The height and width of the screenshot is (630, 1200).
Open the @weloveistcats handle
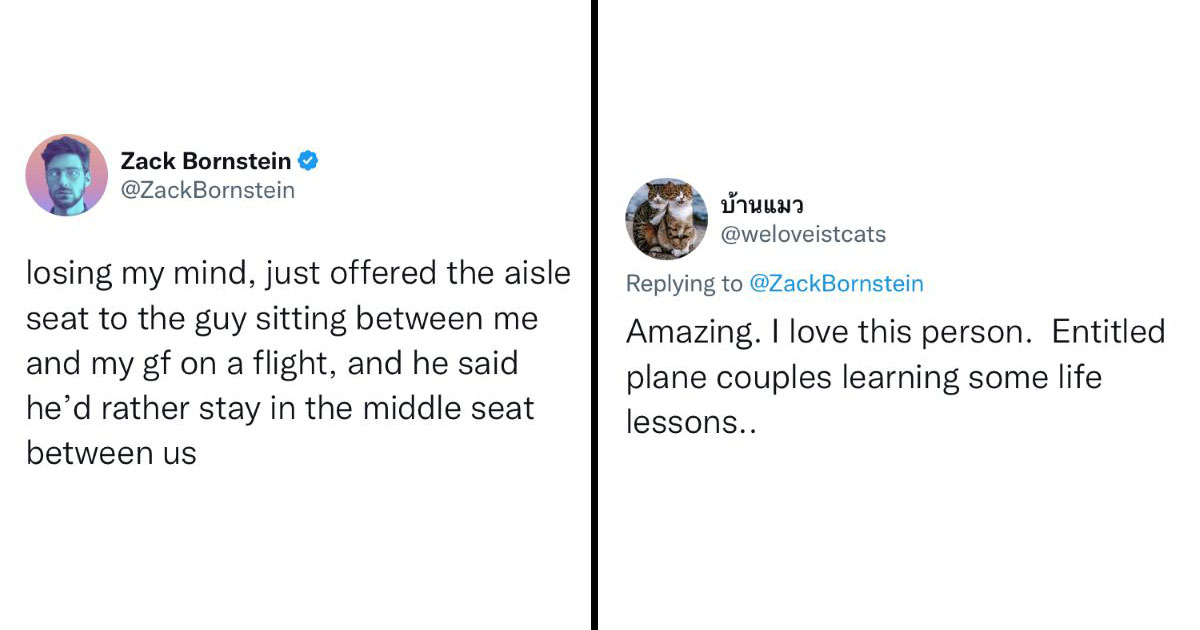(x=802, y=235)
